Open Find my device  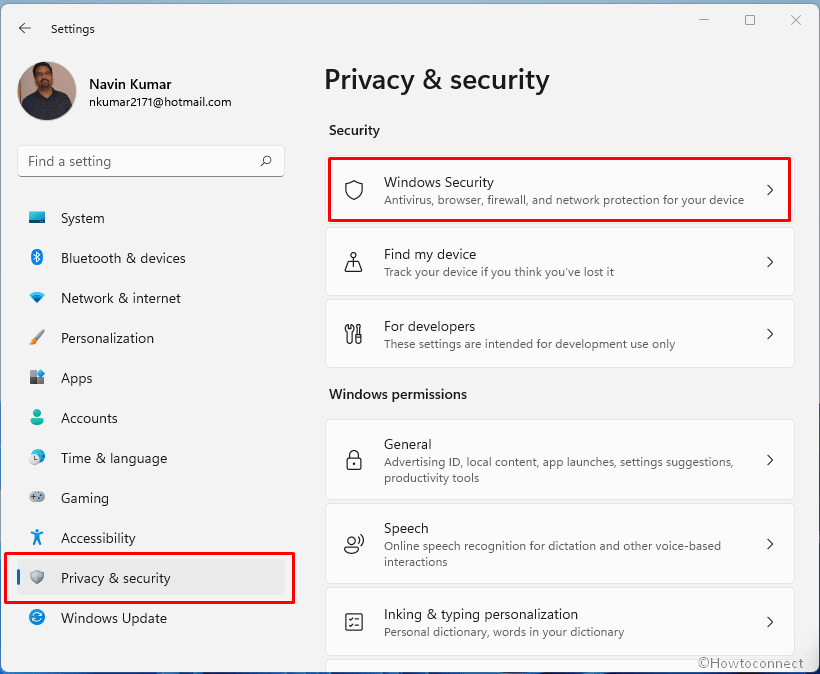(560, 262)
